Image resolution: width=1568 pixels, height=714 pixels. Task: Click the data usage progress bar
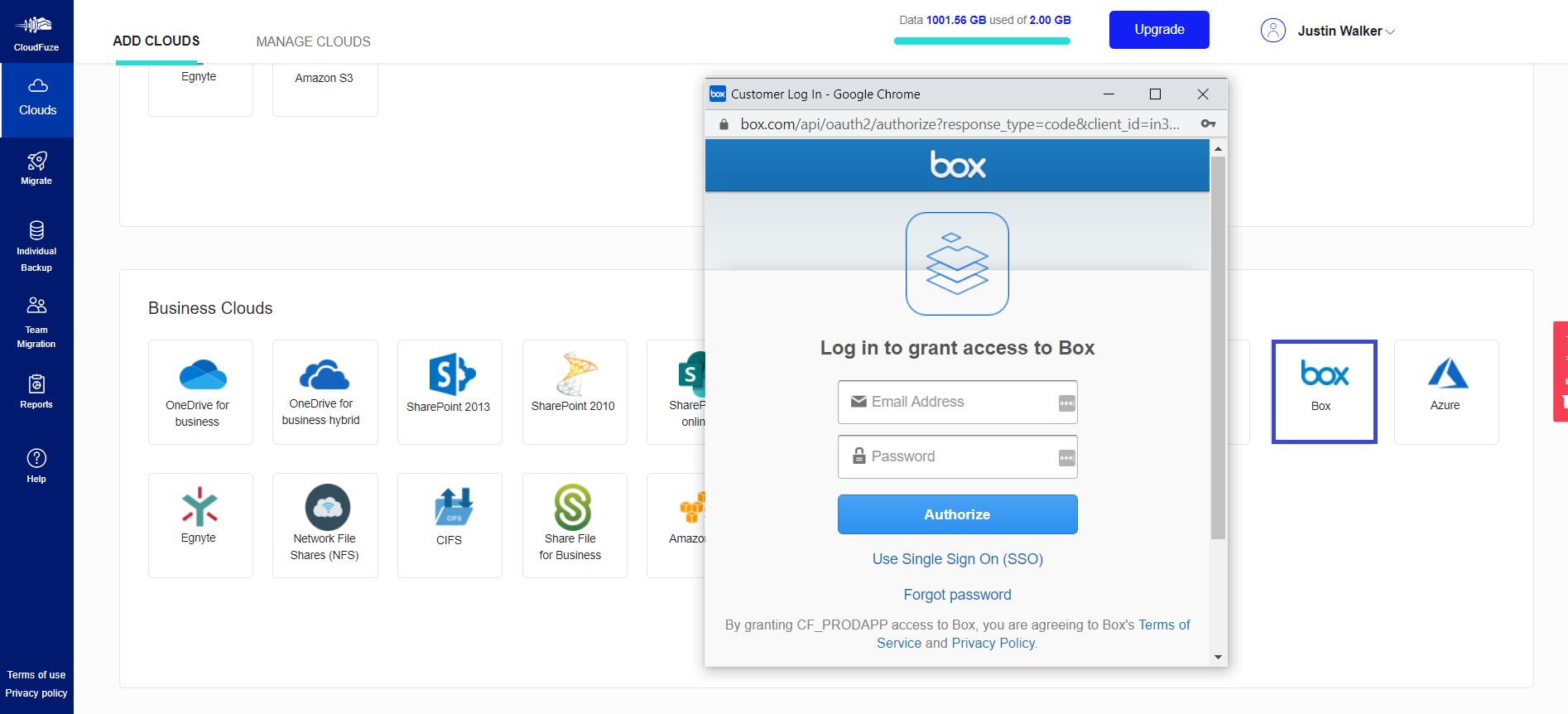point(982,41)
